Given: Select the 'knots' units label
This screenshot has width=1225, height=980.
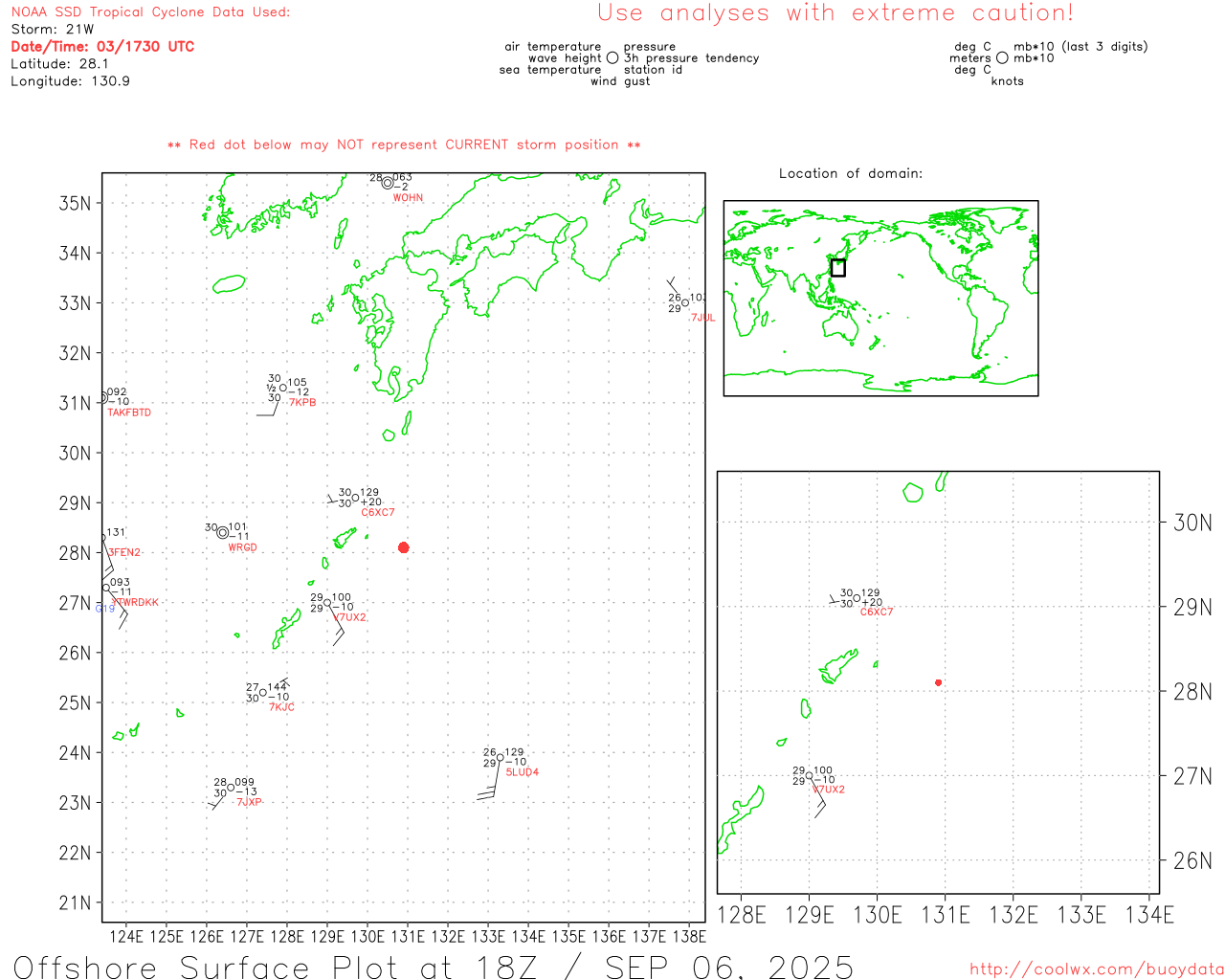Looking at the screenshot, I should click(1008, 81).
